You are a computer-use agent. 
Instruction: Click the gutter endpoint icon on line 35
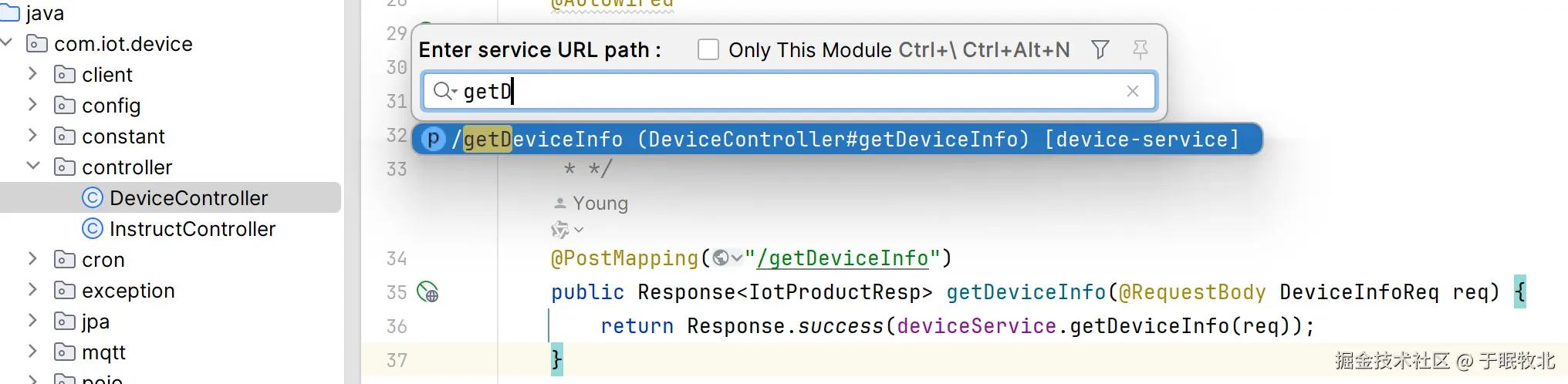click(x=427, y=292)
